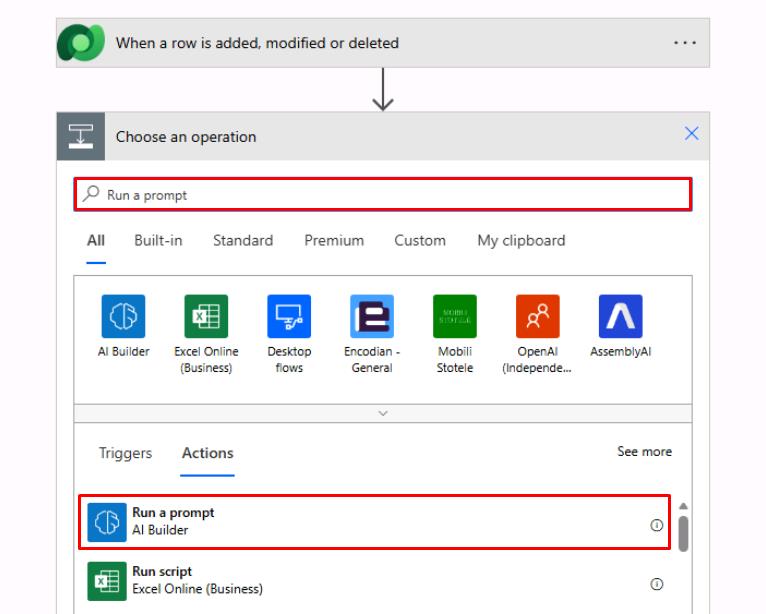Switch to the Premium tab

pos(334,240)
